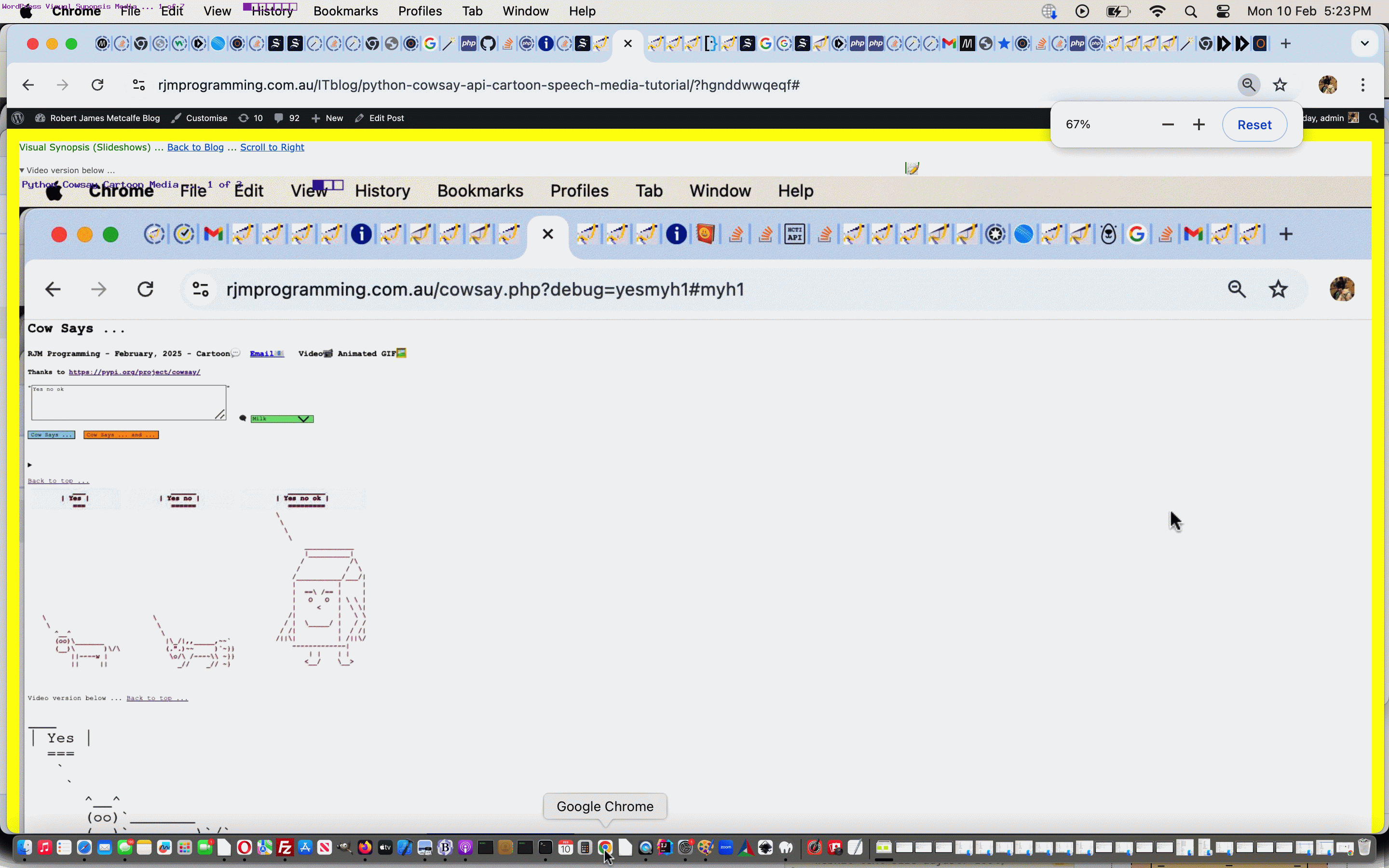Open macOS Control Center toggle icon
Viewport: 1389px width, 868px height.
click(x=1223, y=12)
